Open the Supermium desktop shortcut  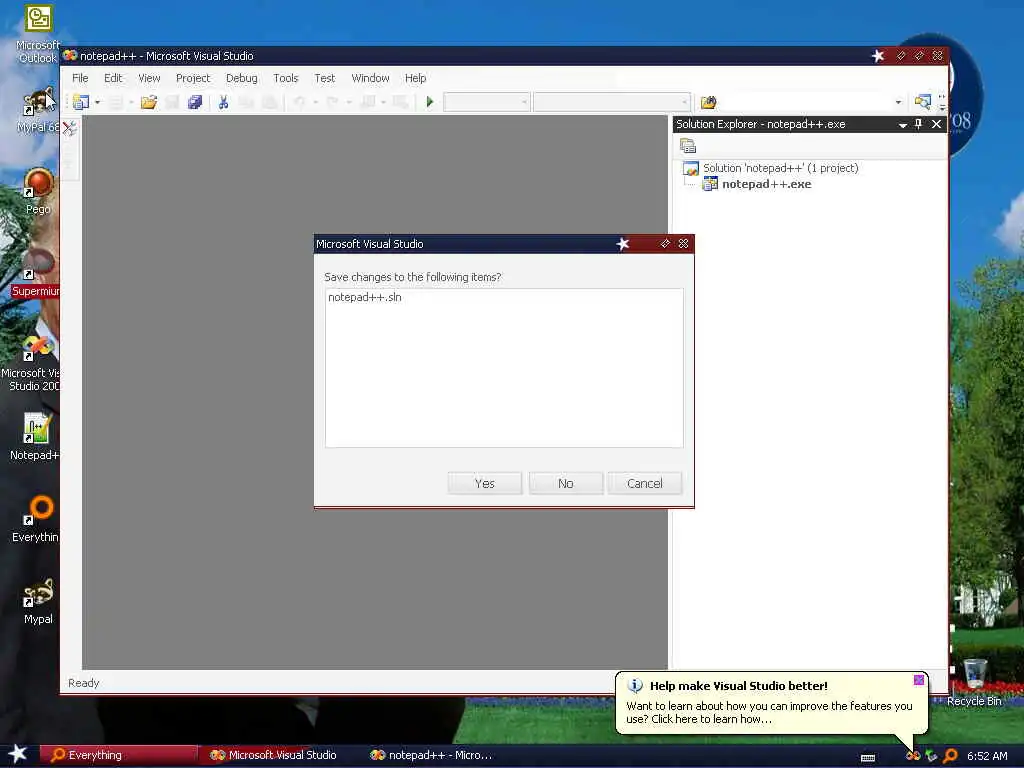[x=37, y=273]
